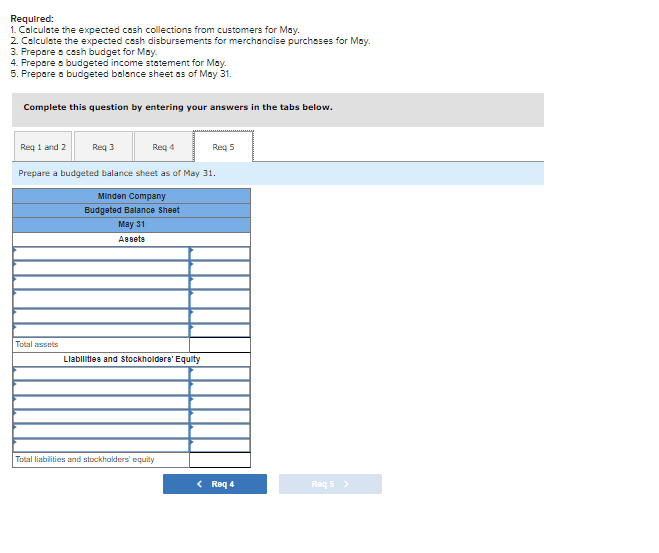Click the May 31 header row
This screenshot has height=553, width=659.
(x=132, y=224)
